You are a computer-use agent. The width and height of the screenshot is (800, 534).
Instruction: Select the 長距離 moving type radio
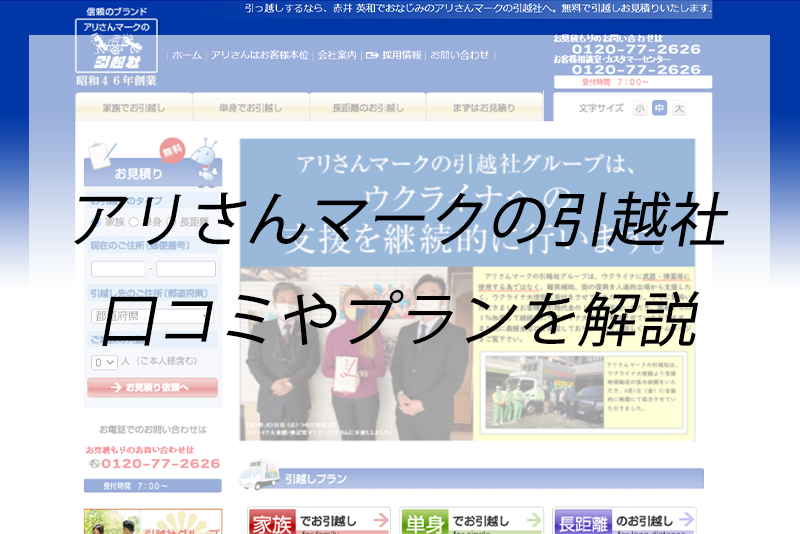click(171, 222)
